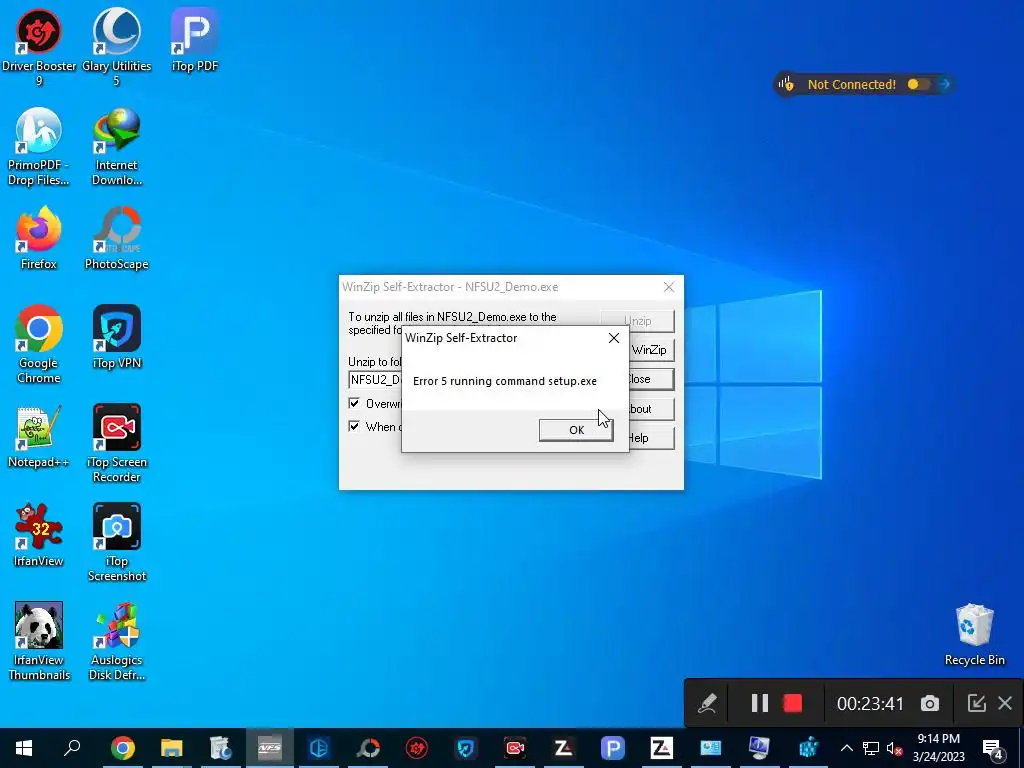
Task: Close the recording toolbar
Action: tap(1005, 703)
